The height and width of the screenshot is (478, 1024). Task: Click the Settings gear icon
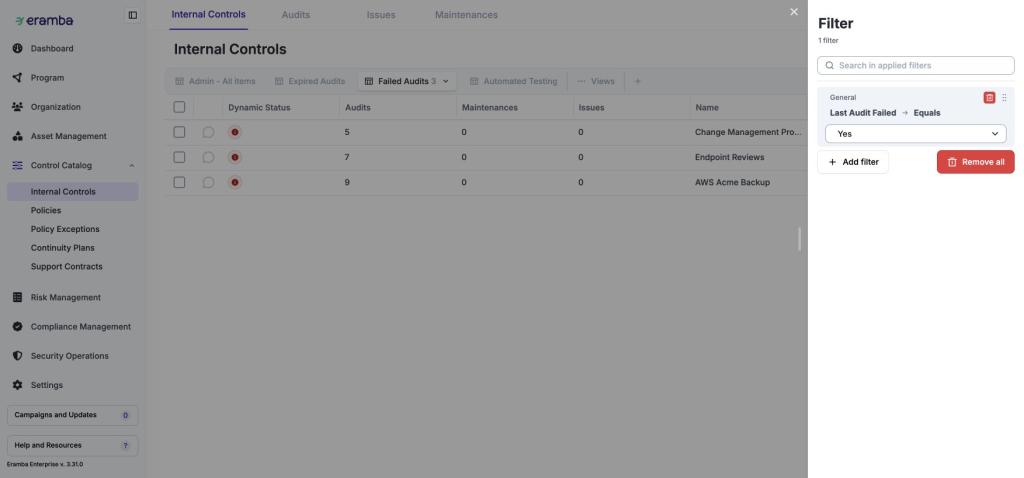coord(18,385)
